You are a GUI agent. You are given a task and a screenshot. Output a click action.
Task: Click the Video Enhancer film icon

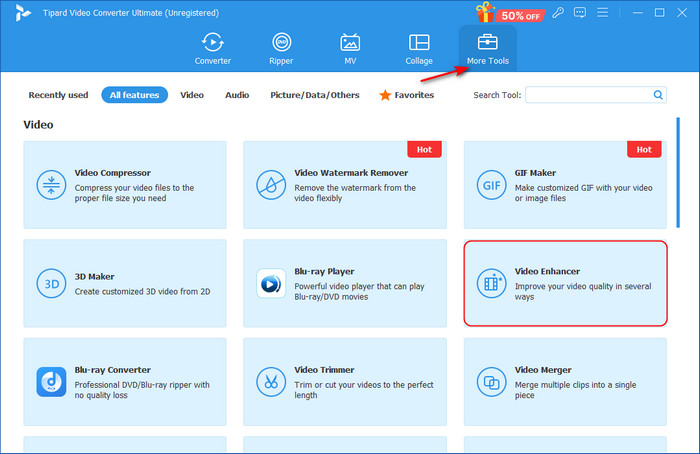pos(492,283)
